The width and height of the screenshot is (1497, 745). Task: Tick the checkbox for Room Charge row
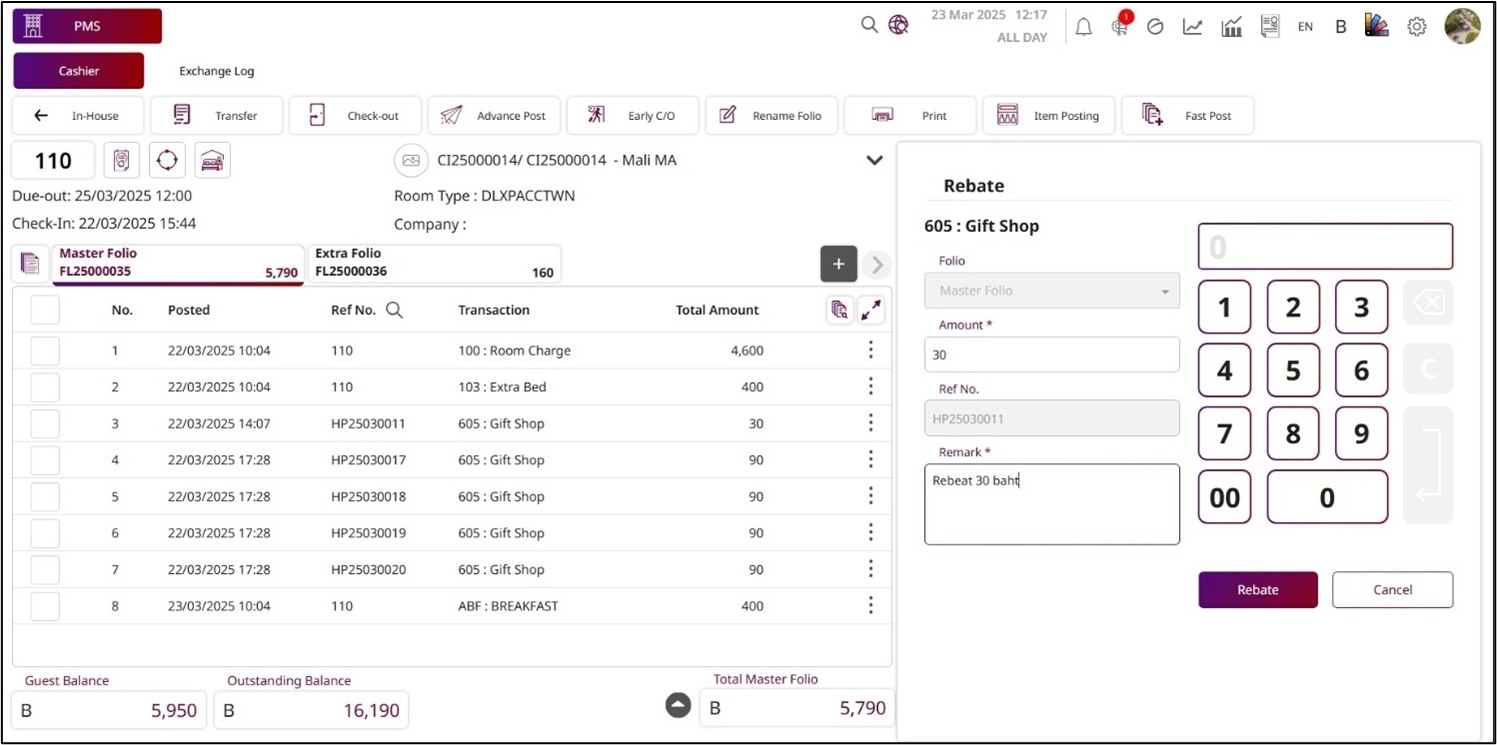tap(45, 351)
